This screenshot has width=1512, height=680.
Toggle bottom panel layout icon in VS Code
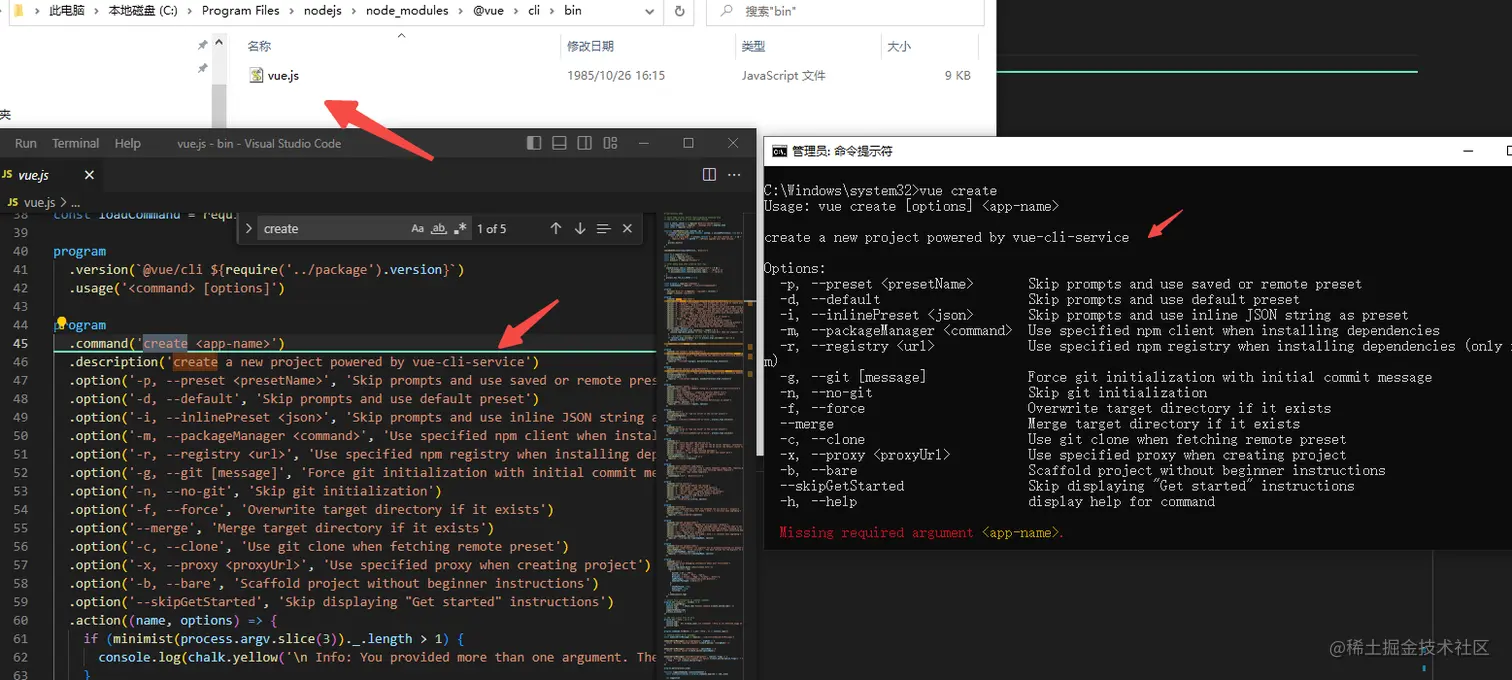(559, 143)
